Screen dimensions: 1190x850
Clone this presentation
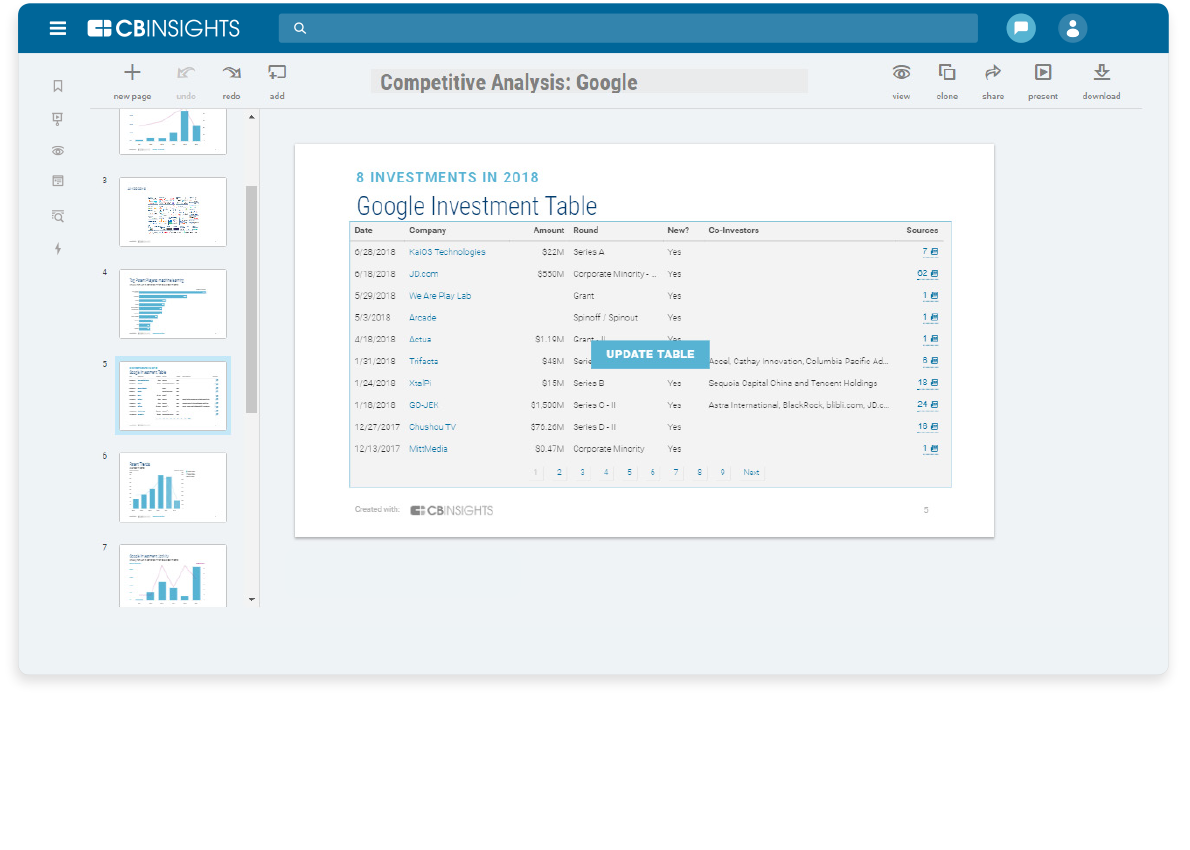(x=946, y=82)
